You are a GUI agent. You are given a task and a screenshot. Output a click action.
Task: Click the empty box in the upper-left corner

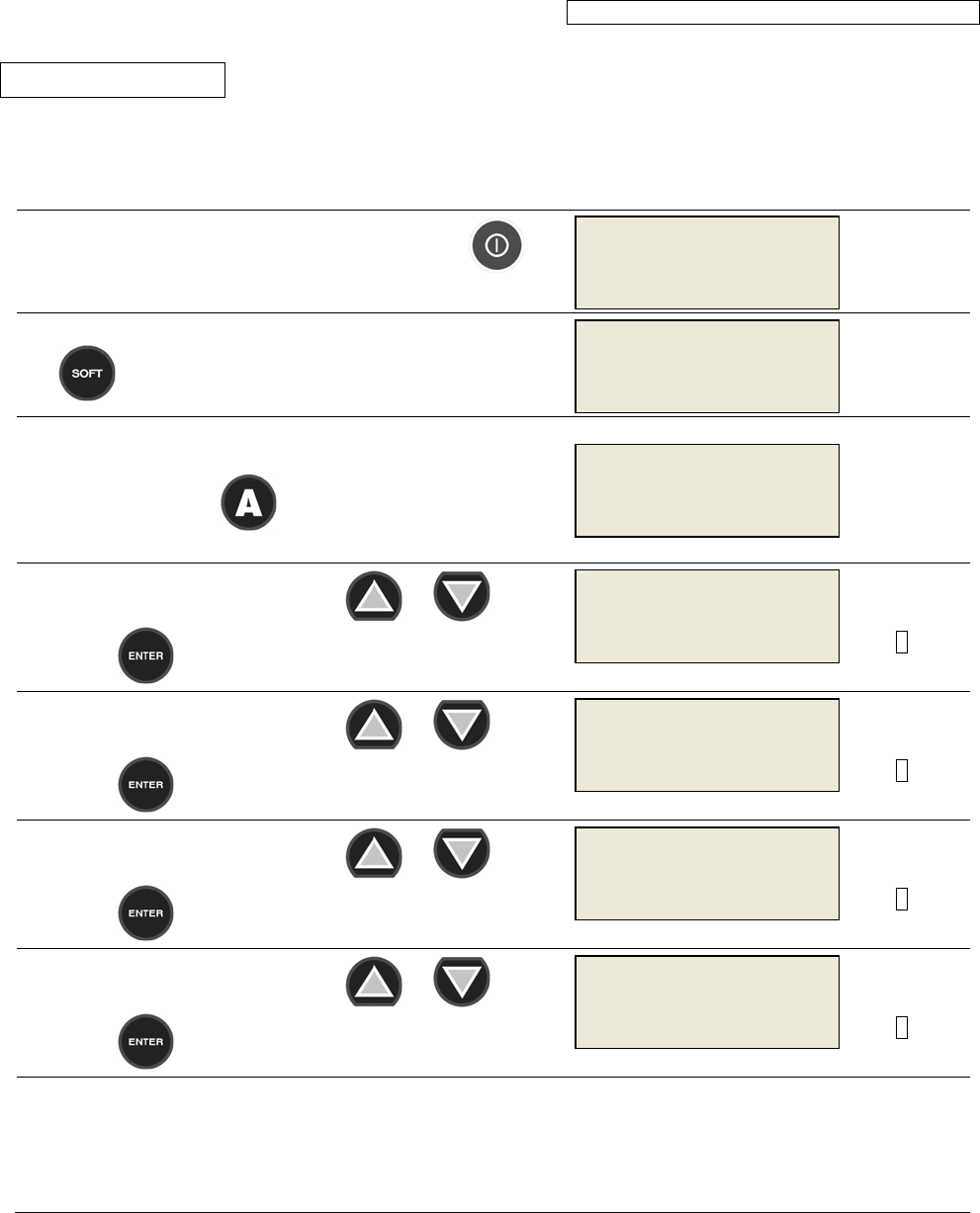point(113,80)
